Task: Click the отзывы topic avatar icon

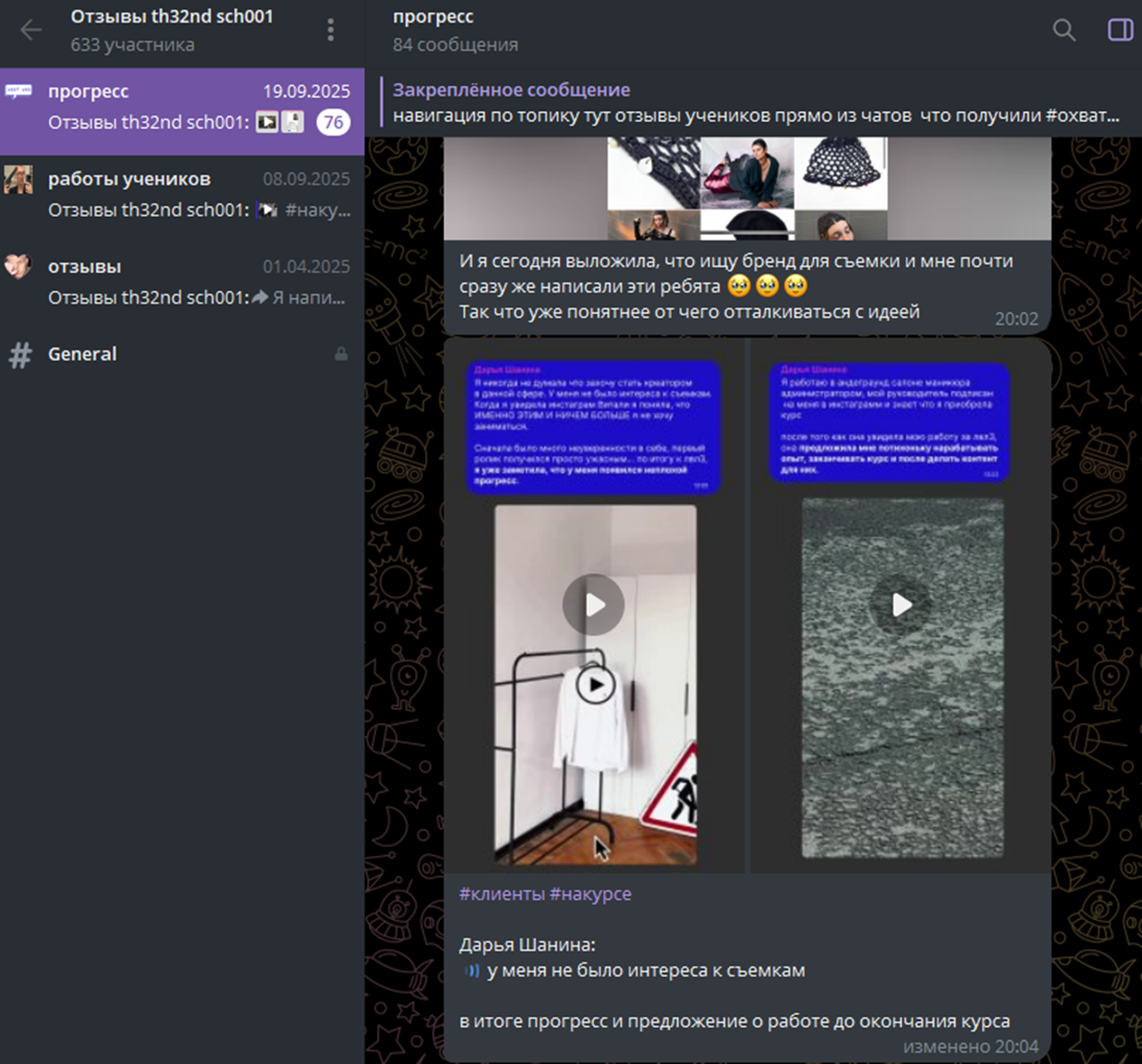Action: click(x=19, y=267)
